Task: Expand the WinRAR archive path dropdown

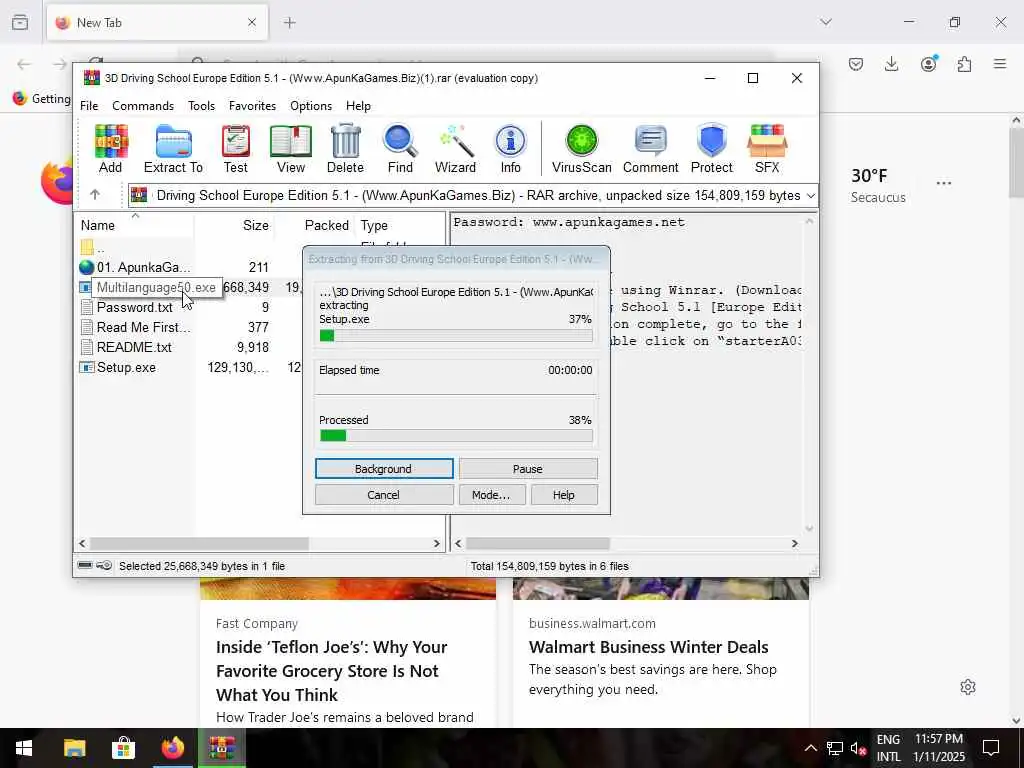Action: point(810,195)
